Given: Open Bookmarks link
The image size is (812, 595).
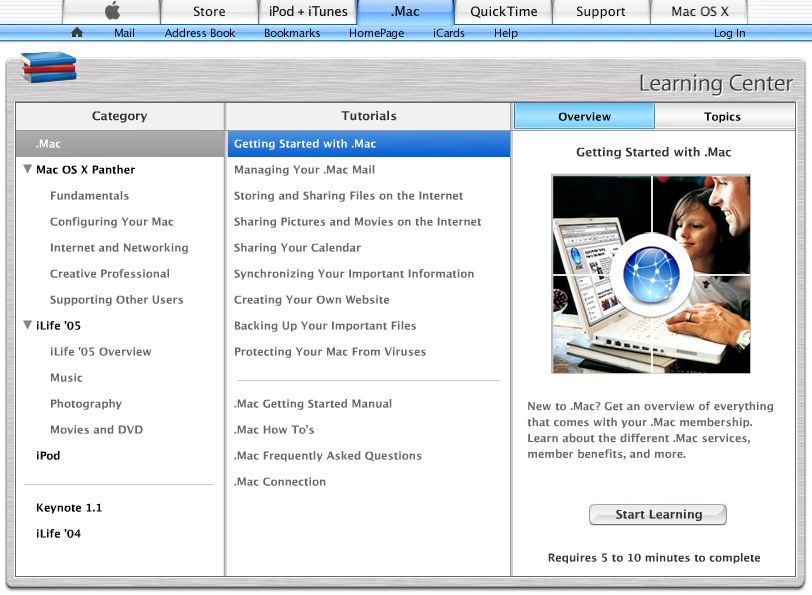Looking at the screenshot, I should coord(292,33).
